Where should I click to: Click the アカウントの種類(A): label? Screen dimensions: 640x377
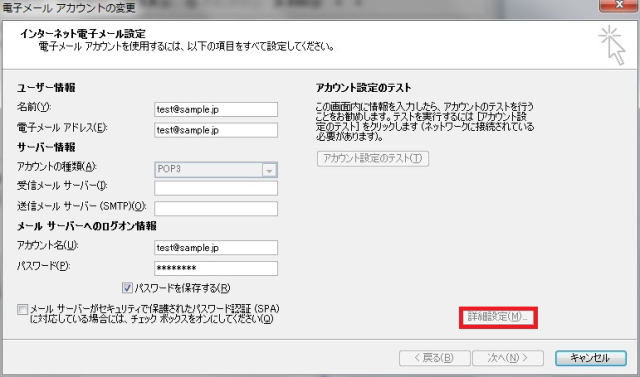[x=57, y=166]
